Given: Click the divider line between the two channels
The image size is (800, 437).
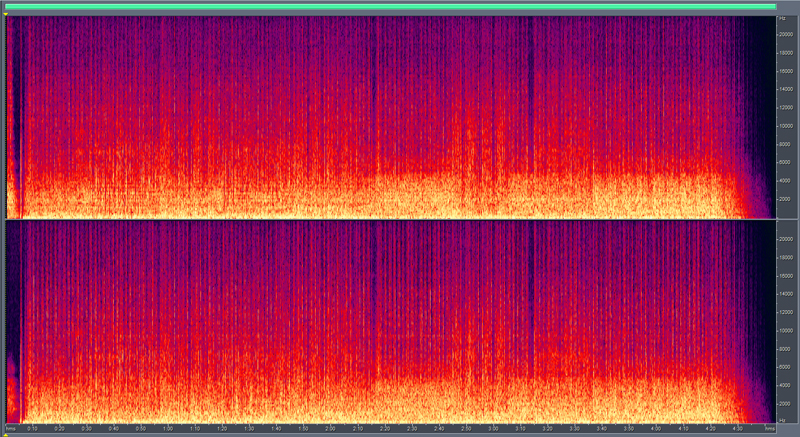Looking at the screenshot, I should tap(390, 219).
